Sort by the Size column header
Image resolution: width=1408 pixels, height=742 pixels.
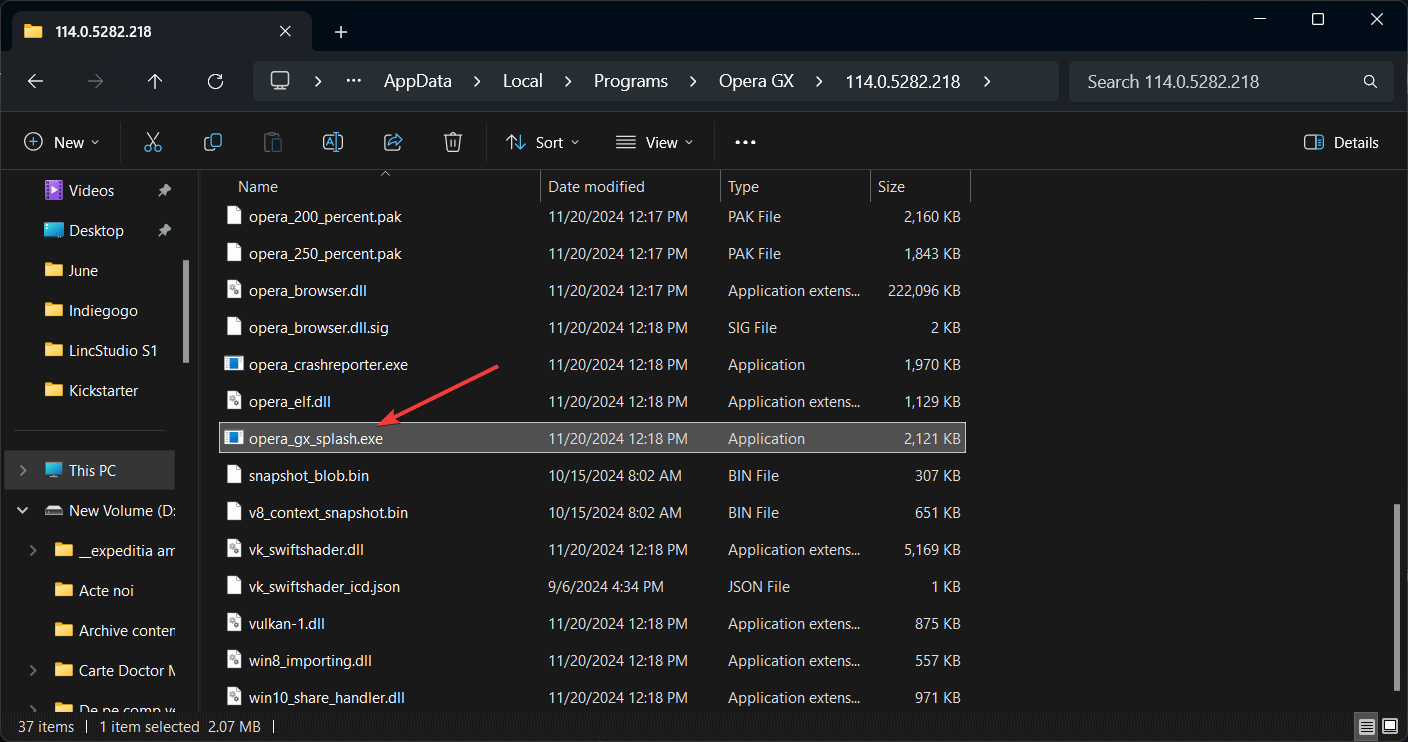pos(891,187)
